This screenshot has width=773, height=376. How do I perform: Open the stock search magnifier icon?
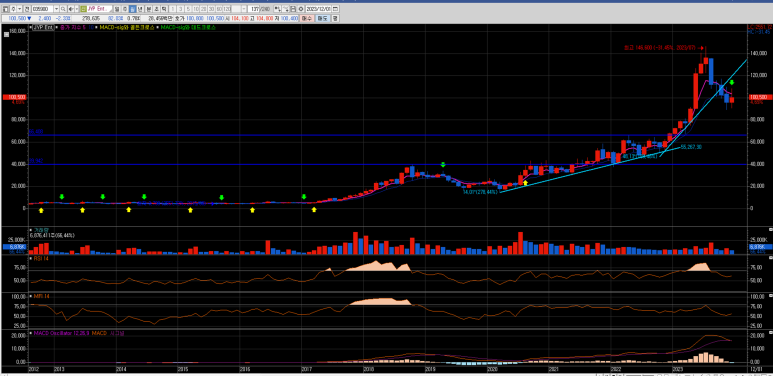tap(63, 9)
